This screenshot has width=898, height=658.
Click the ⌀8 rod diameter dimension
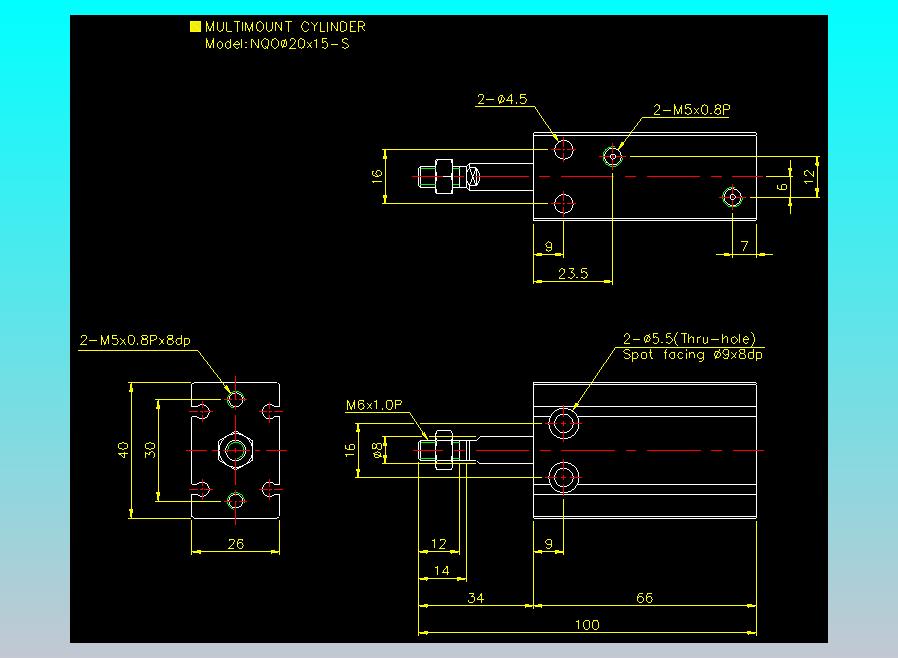point(377,450)
